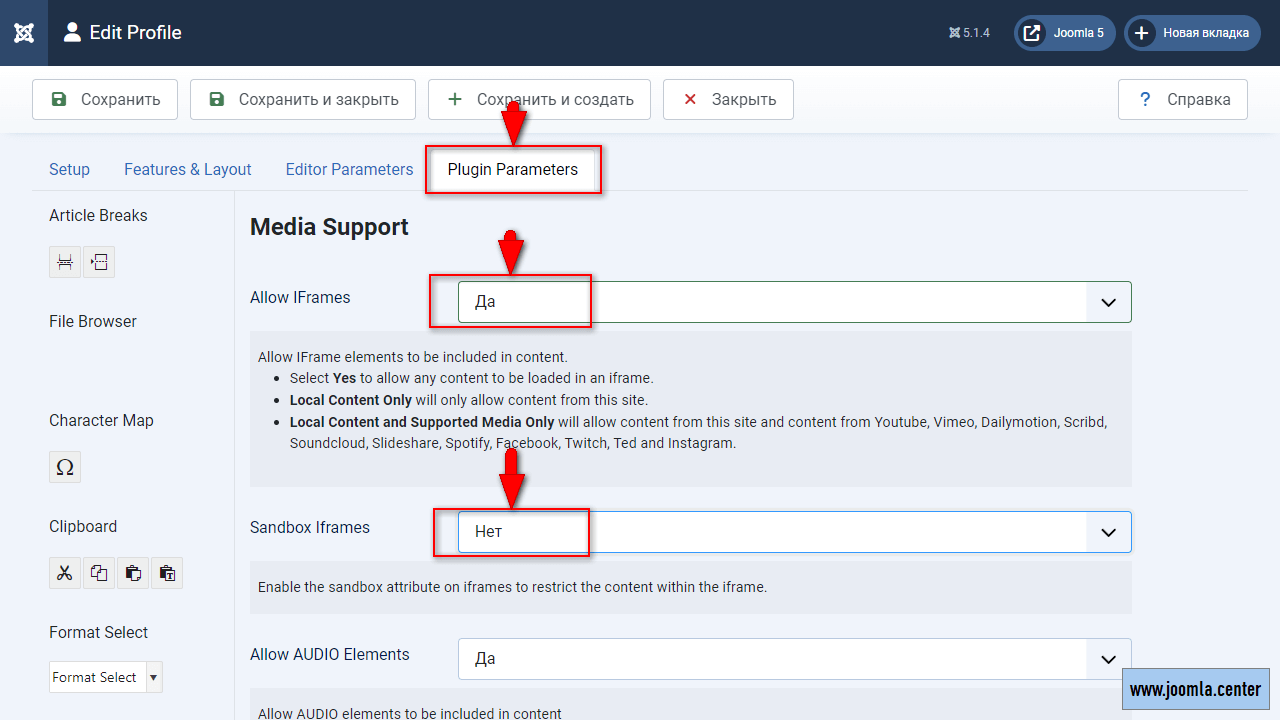Click the Сохранить button

pyautogui.click(x=105, y=100)
